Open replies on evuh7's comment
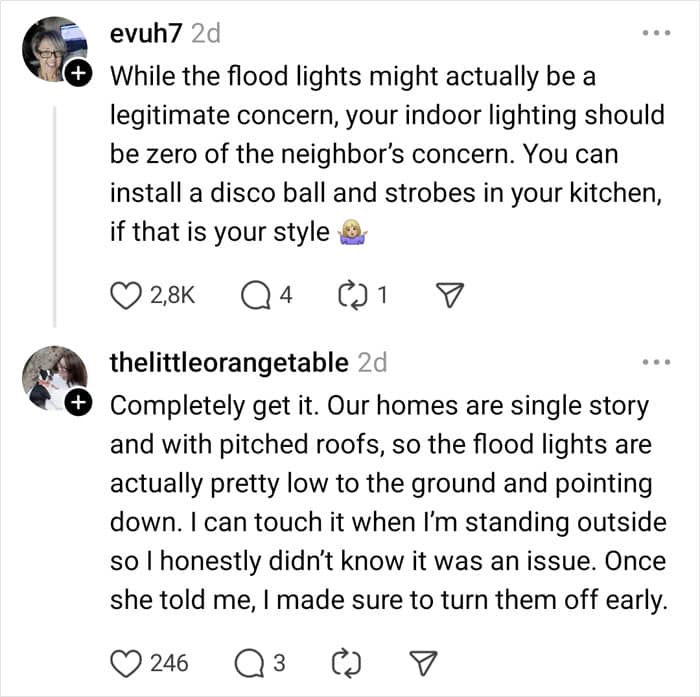Image resolution: width=700 pixels, height=697 pixels. click(x=256, y=296)
